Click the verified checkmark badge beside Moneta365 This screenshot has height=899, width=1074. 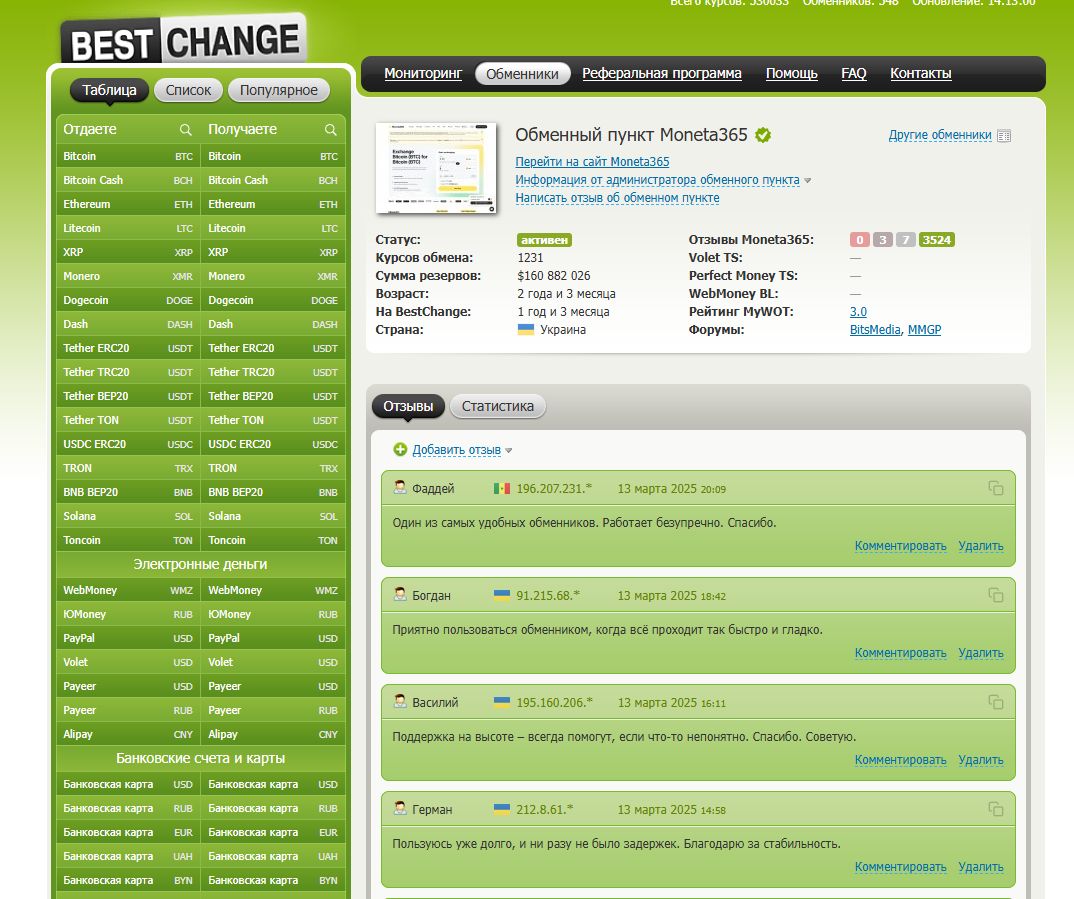coord(763,135)
